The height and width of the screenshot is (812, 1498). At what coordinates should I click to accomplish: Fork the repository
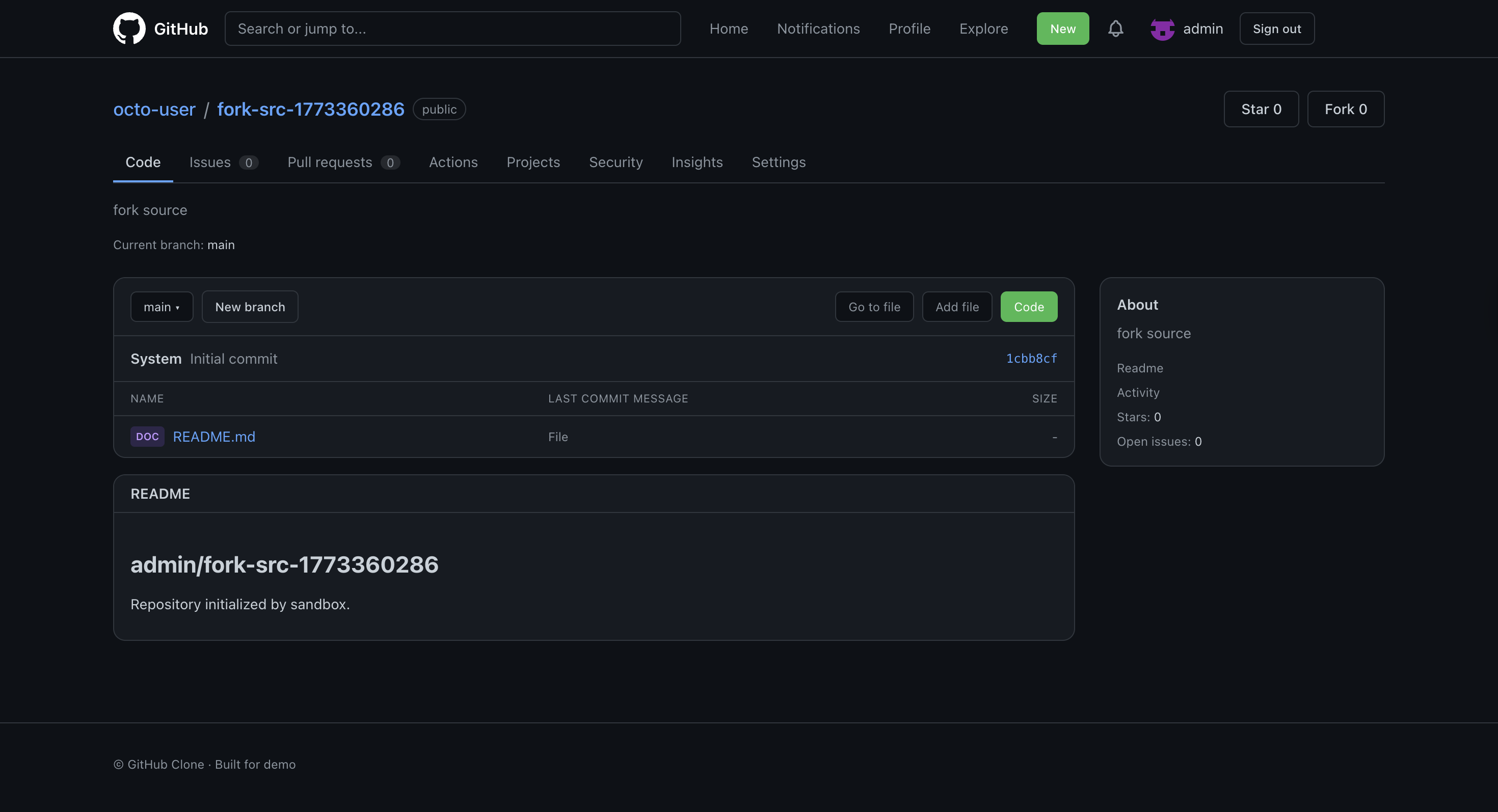(1346, 110)
